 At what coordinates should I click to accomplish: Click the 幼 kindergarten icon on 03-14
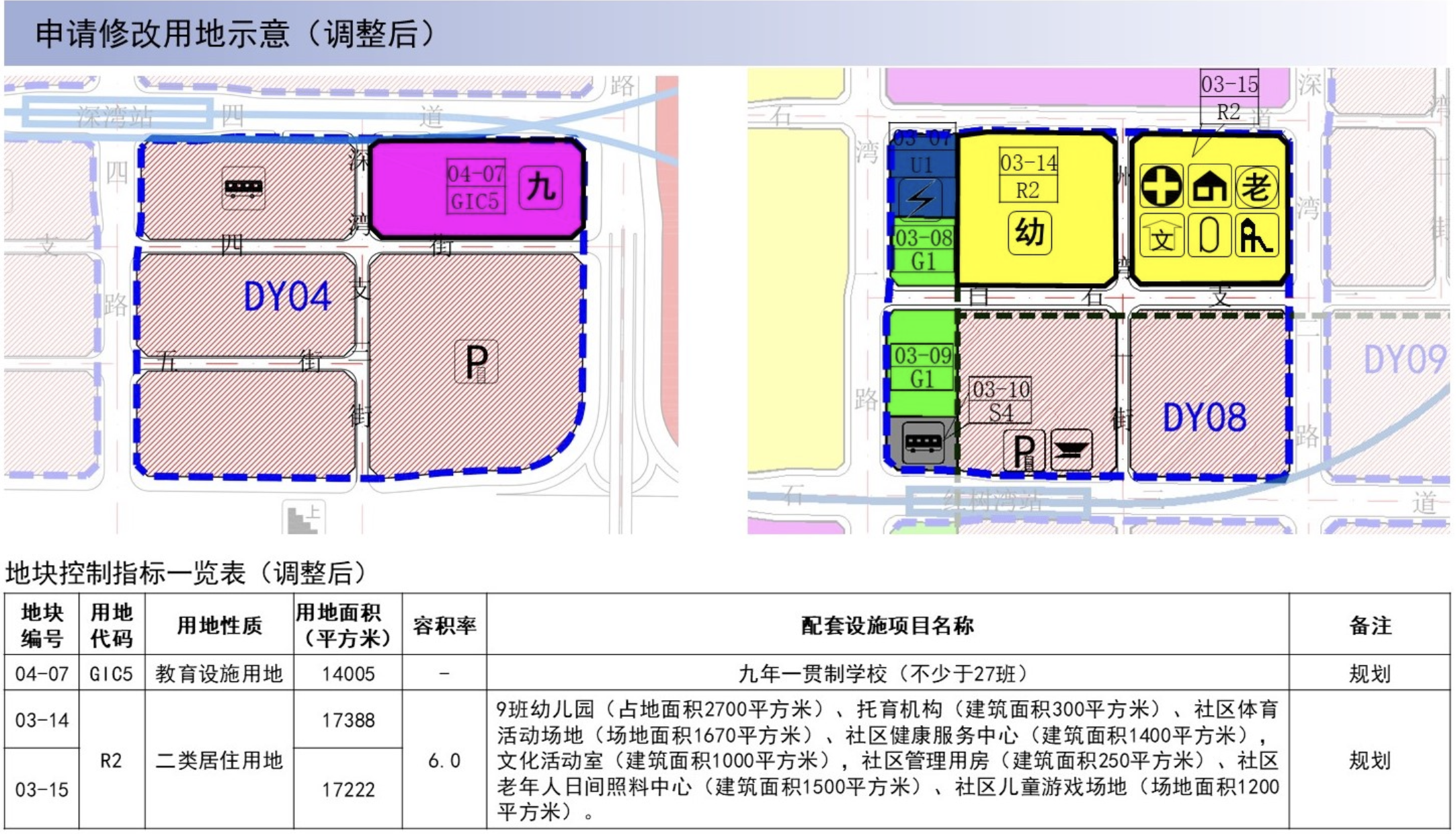(1029, 233)
